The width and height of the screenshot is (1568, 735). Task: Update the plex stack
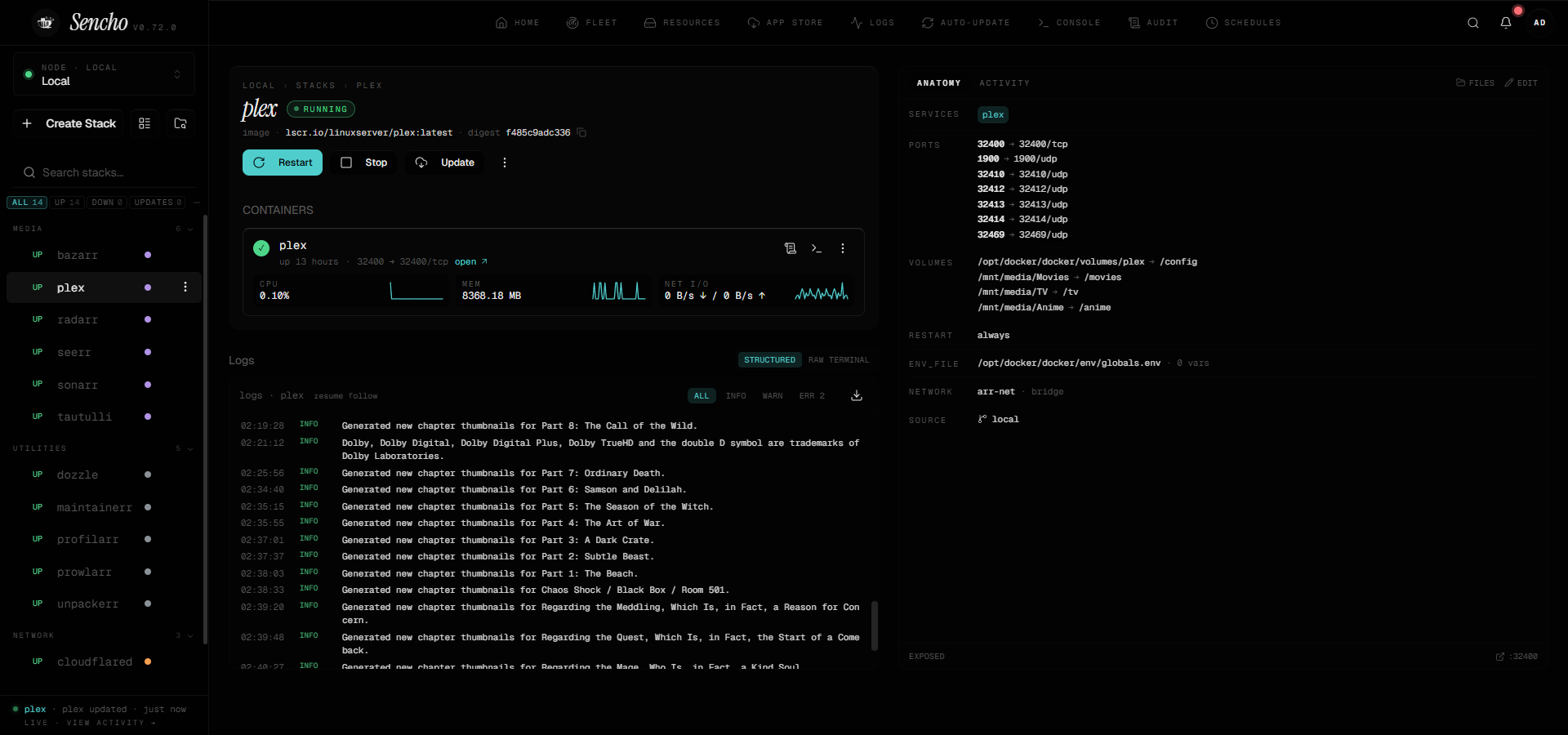(445, 163)
